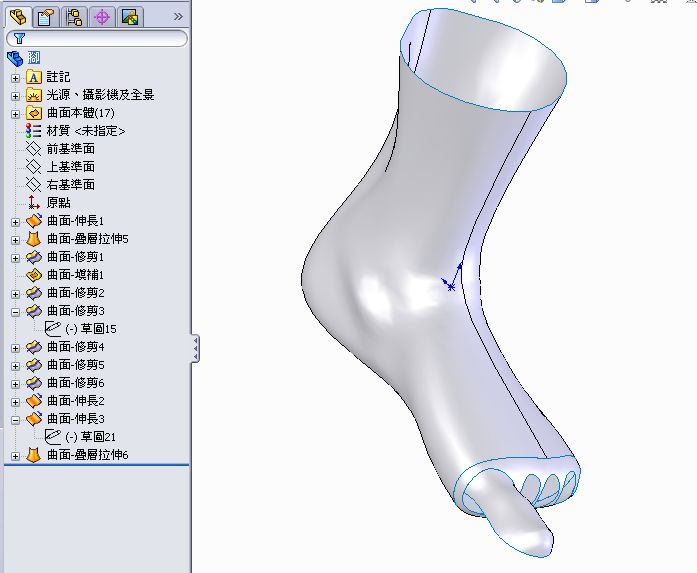Click the sketch icon of 草圖15
This screenshot has height=573, width=697.
pos(53,329)
